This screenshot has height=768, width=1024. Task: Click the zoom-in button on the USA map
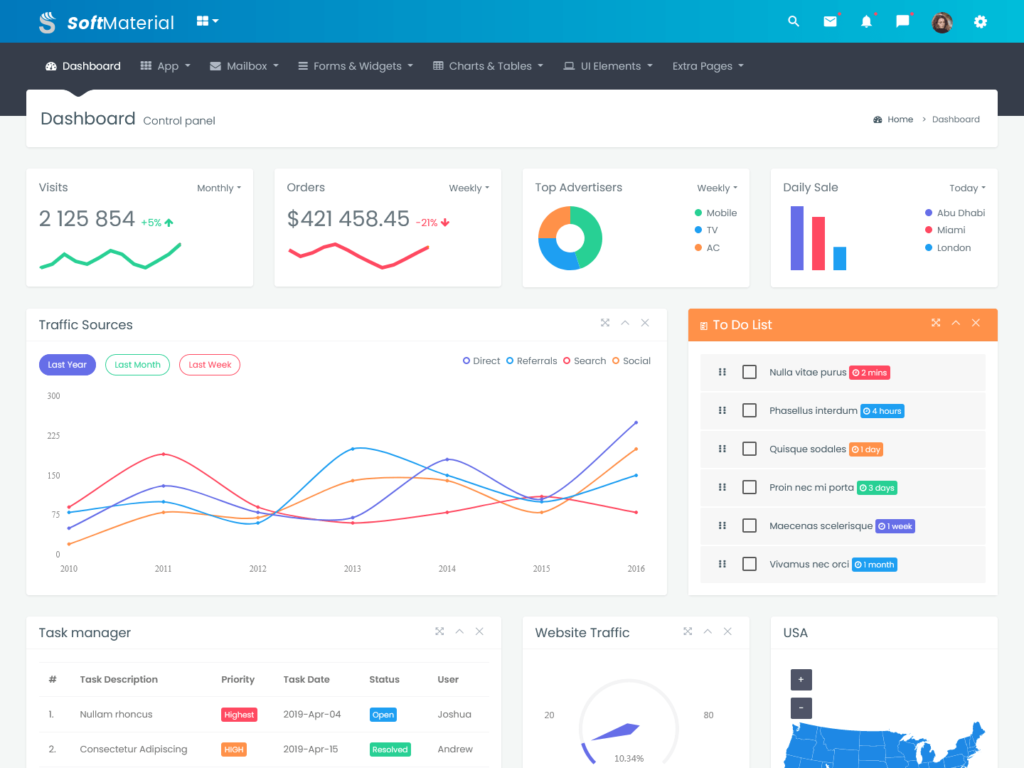(x=801, y=679)
